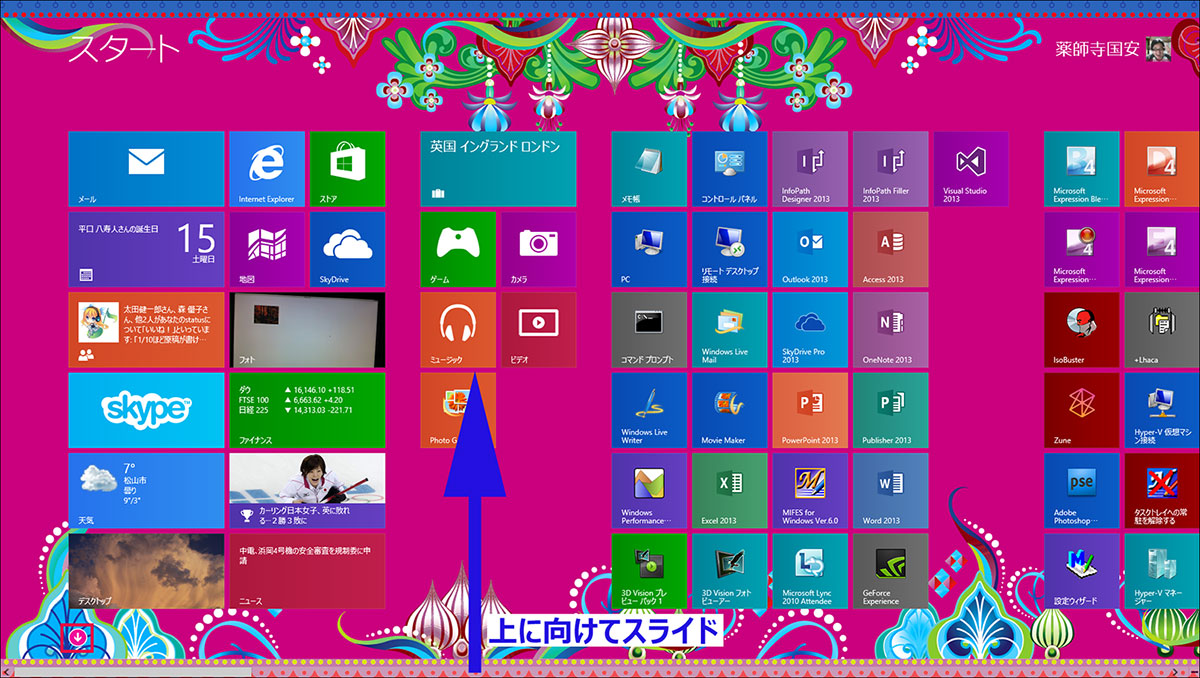This screenshot has height=678, width=1200.
Task: Open Hyper-V 仮想マシン接続 tile
Action: pyautogui.click(x=1162, y=410)
